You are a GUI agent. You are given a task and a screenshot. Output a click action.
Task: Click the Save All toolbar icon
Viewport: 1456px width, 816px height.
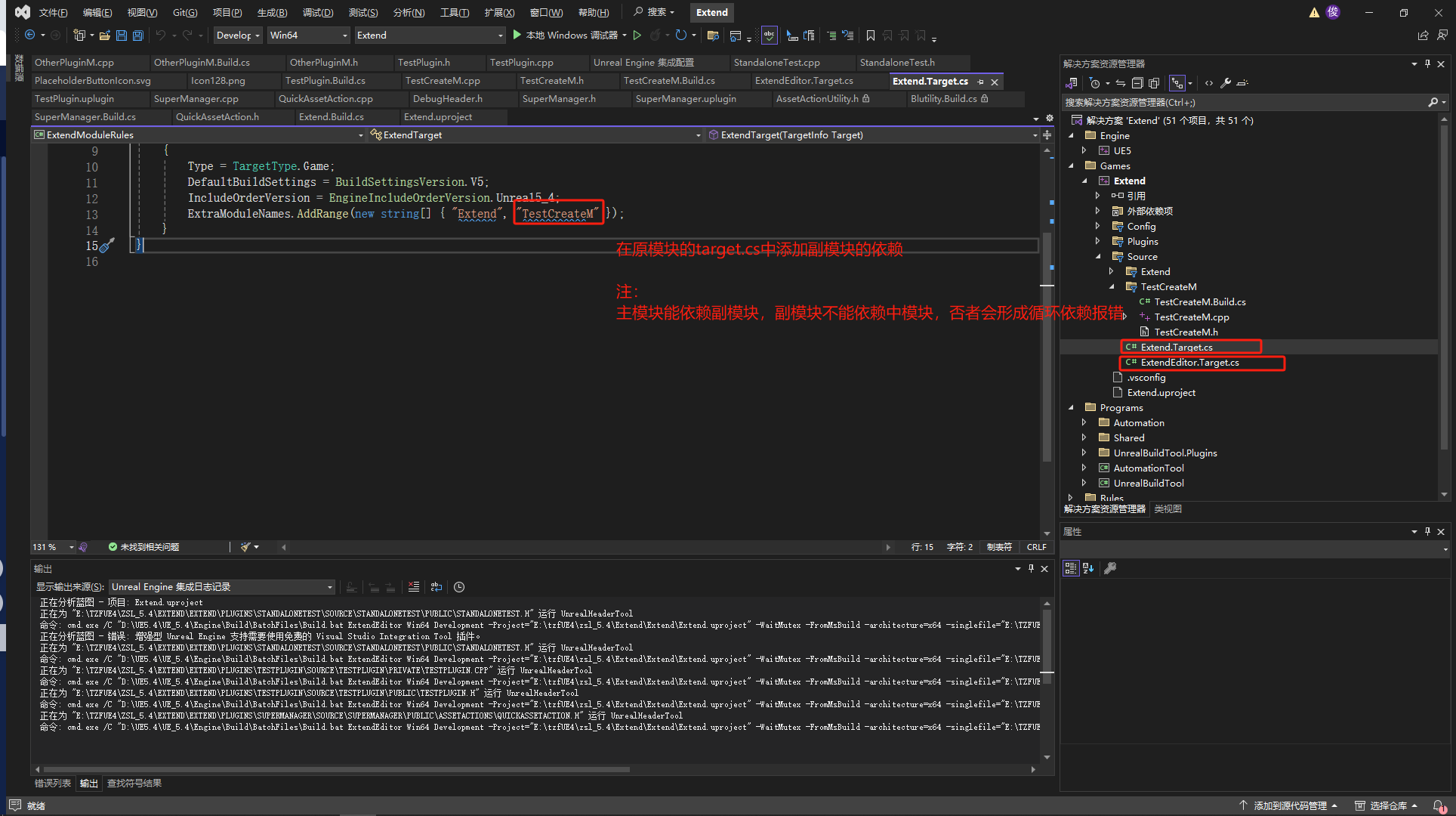click(x=137, y=36)
